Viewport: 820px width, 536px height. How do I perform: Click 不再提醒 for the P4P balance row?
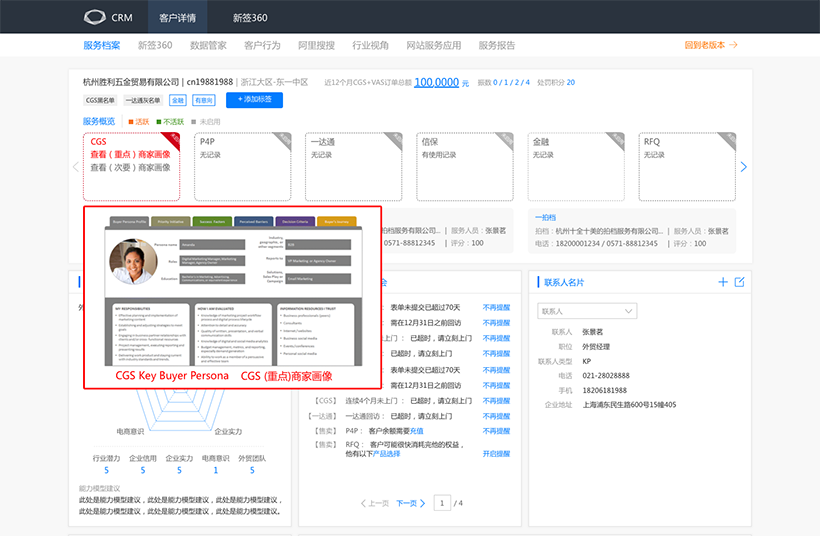click(496, 431)
